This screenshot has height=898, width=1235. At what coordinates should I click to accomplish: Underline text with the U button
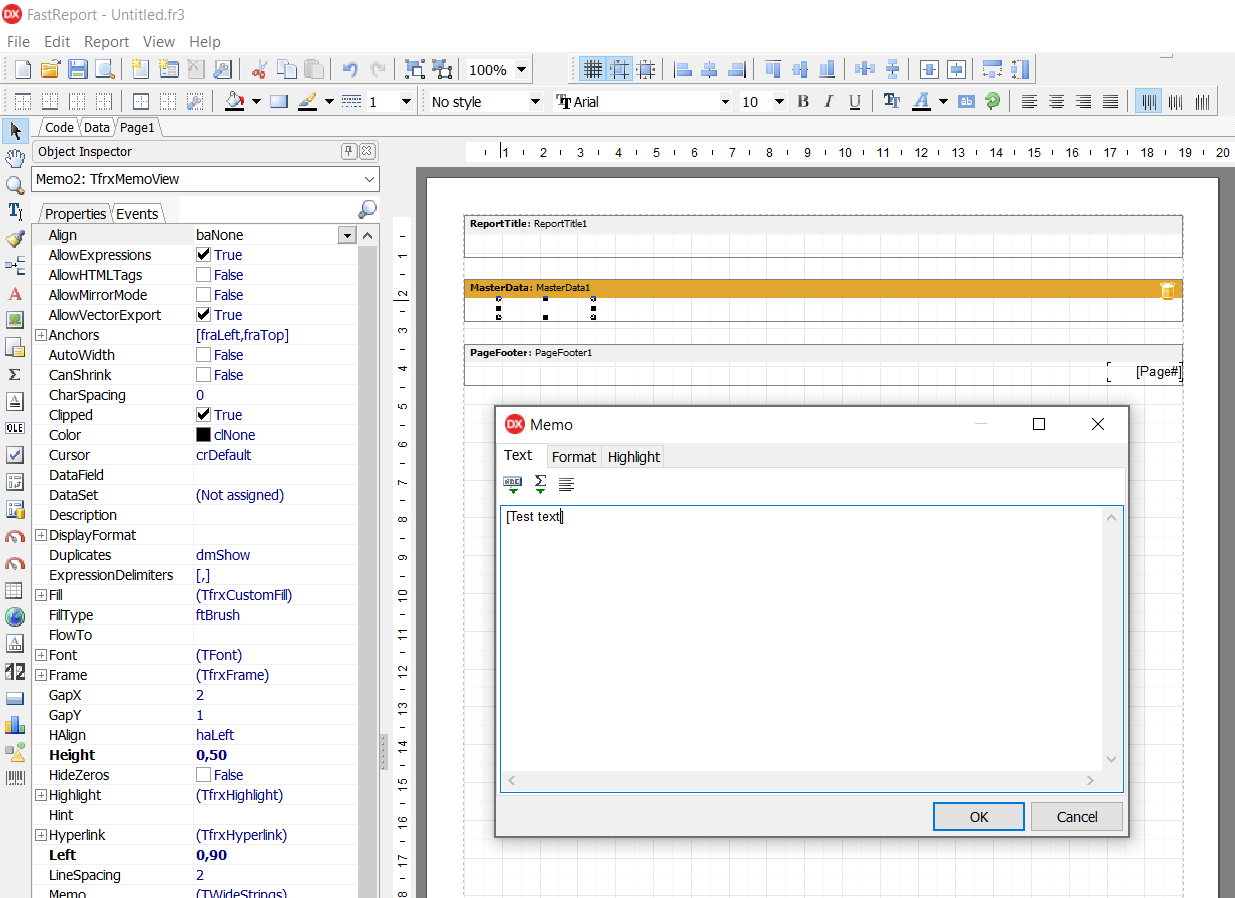854,101
